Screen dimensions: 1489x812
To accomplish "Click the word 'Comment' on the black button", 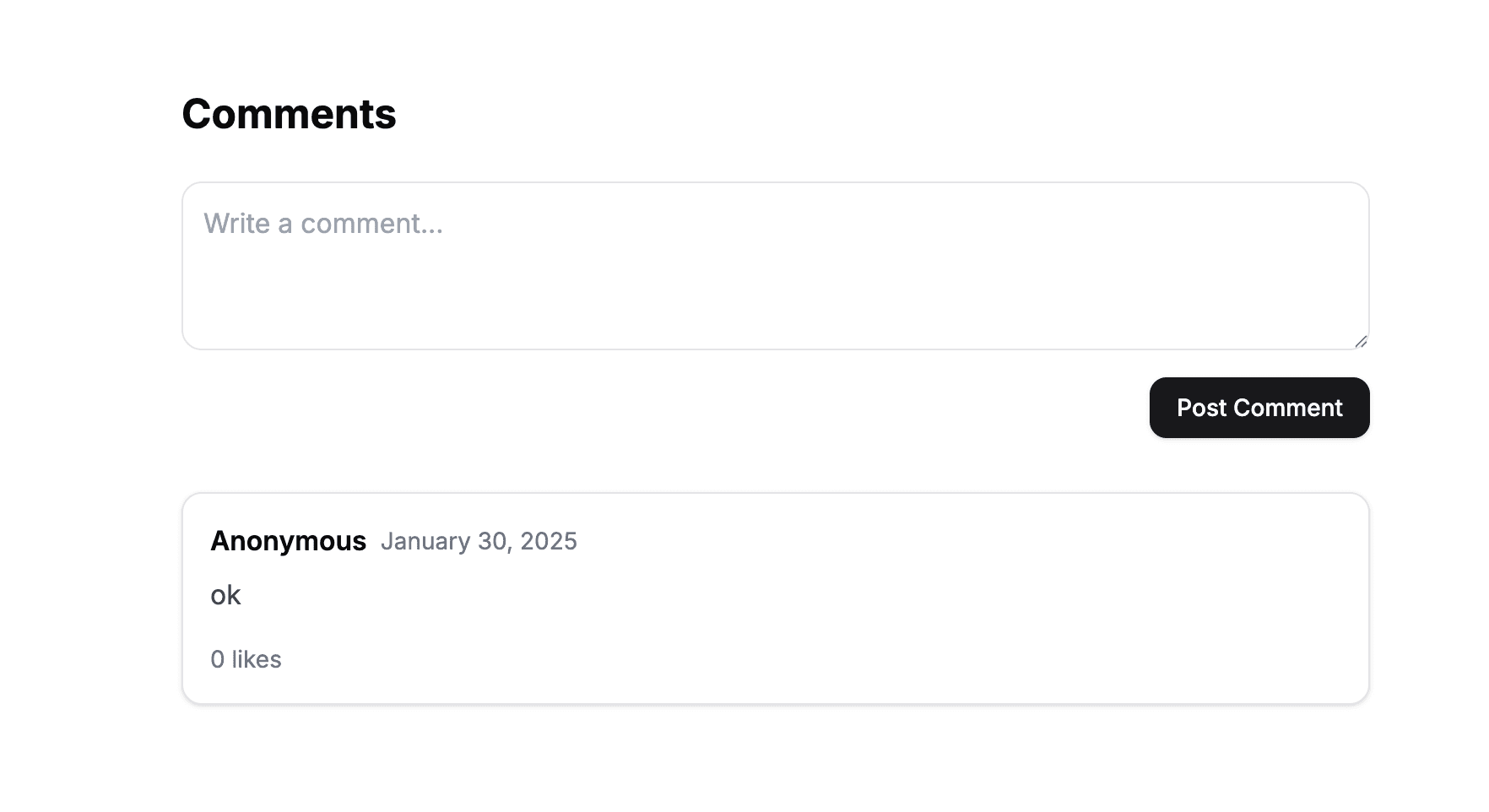I will click(x=1288, y=408).
